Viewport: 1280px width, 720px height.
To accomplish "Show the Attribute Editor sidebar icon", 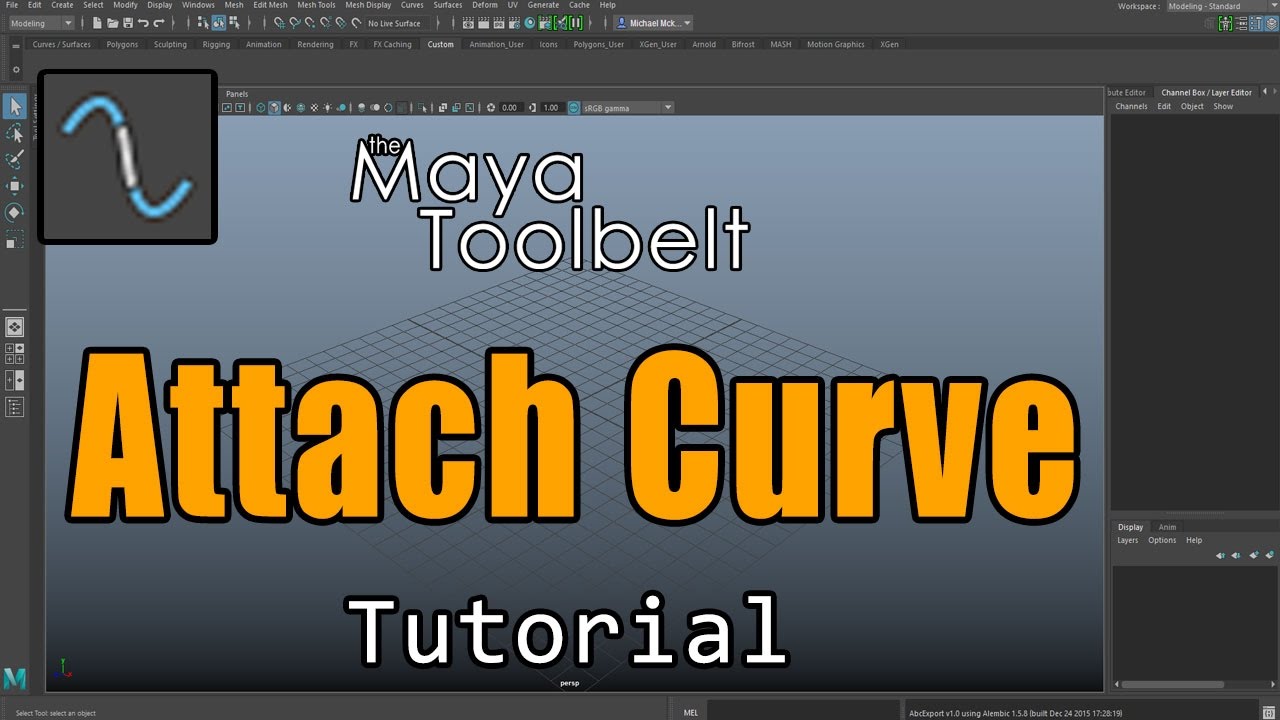I will click(1241, 24).
